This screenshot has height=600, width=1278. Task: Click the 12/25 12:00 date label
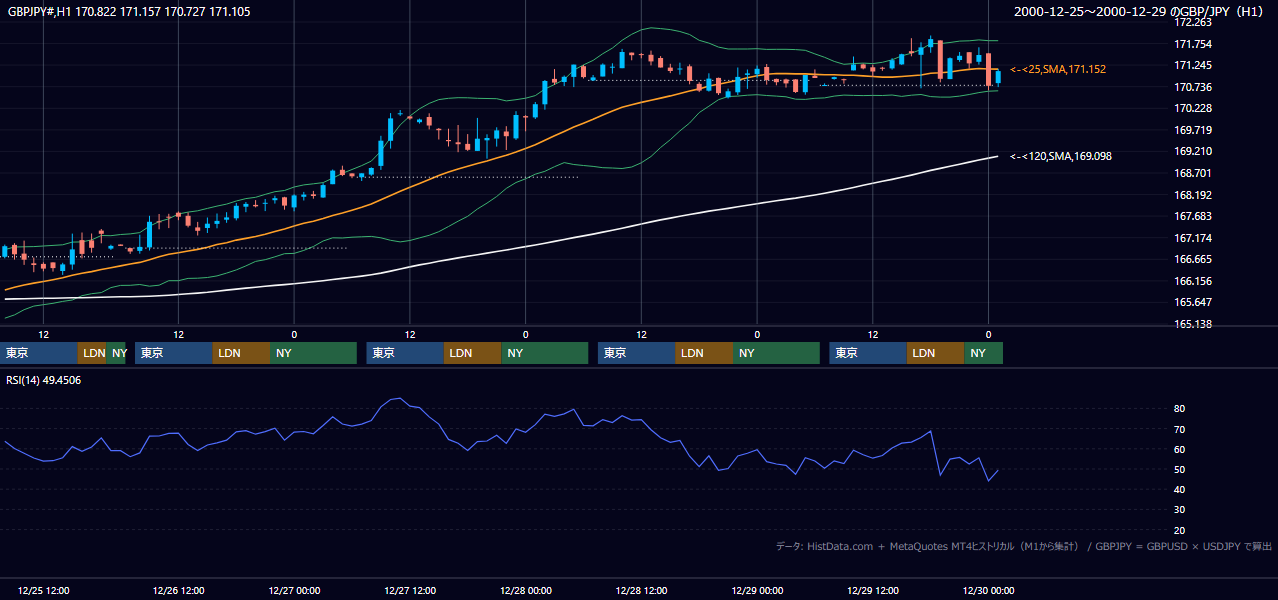click(43, 591)
